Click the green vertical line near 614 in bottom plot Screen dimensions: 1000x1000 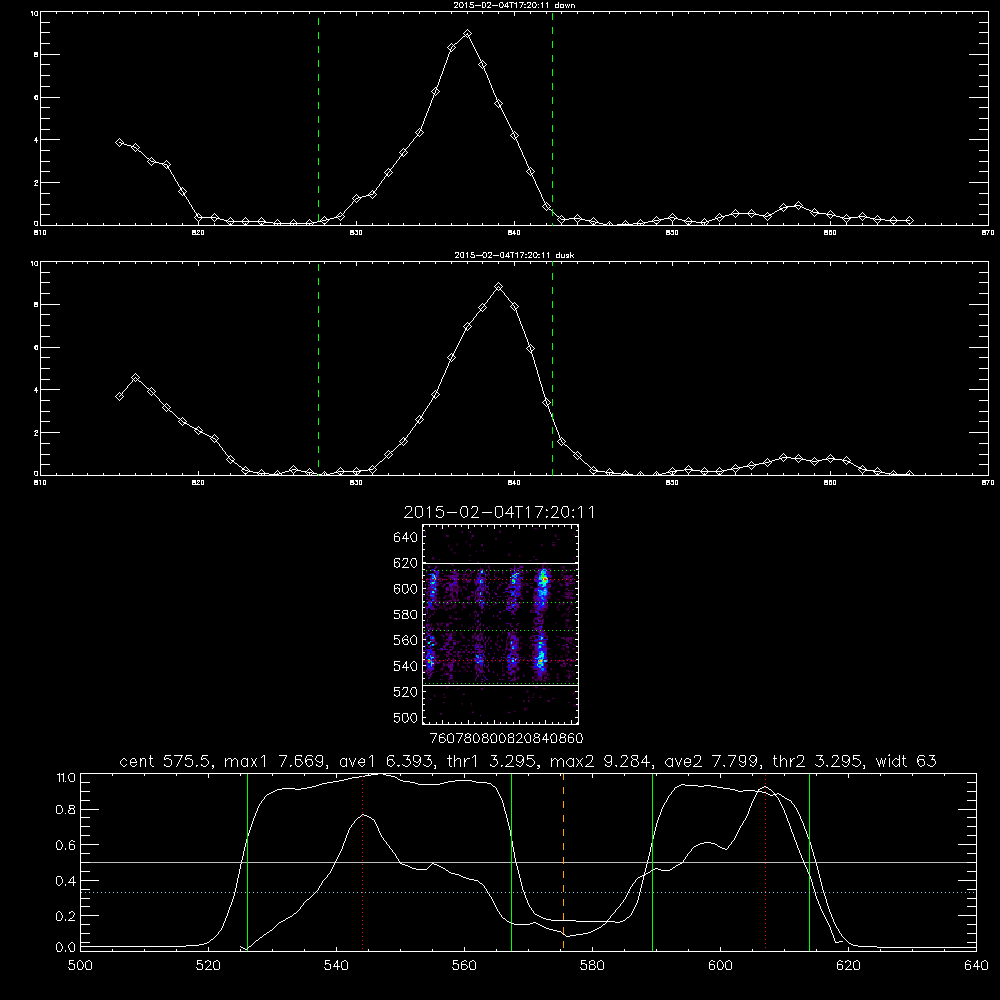(x=809, y=862)
